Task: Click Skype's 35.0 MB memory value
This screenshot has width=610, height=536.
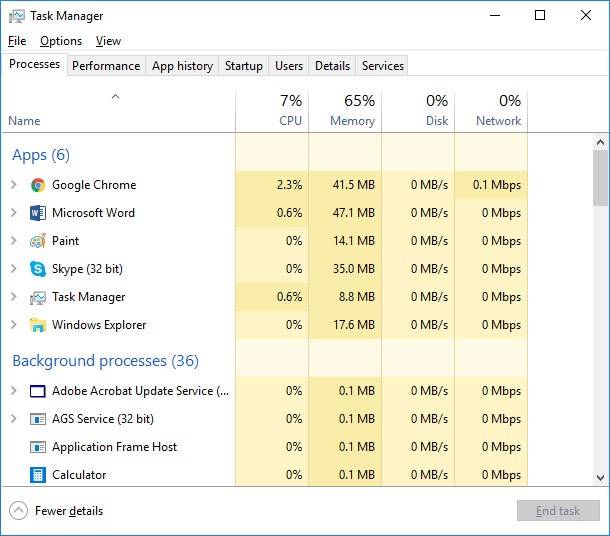Action: pos(354,269)
